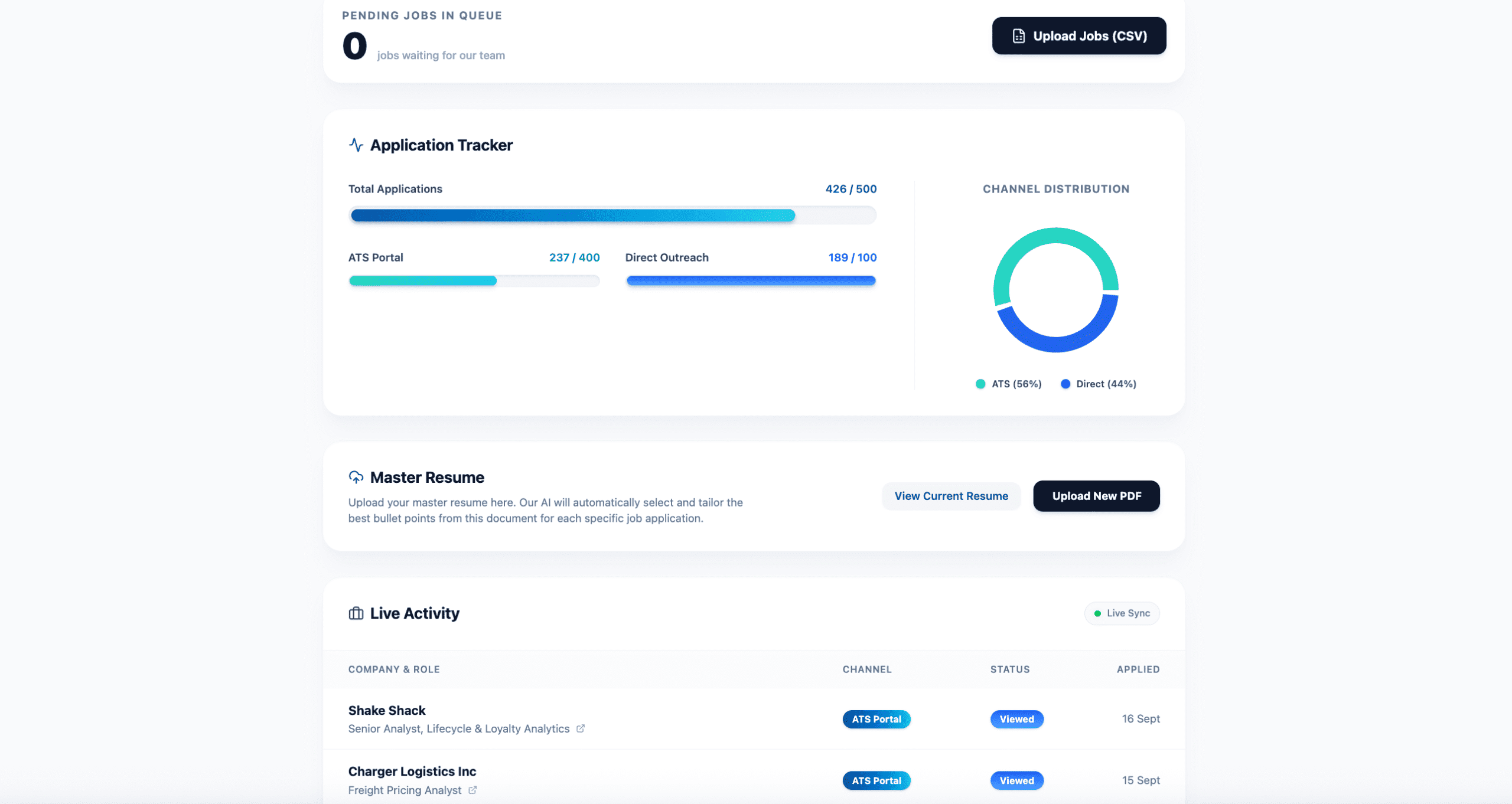
Task: Open external link icon for Freight Pricing Analyst
Action: coord(472,790)
